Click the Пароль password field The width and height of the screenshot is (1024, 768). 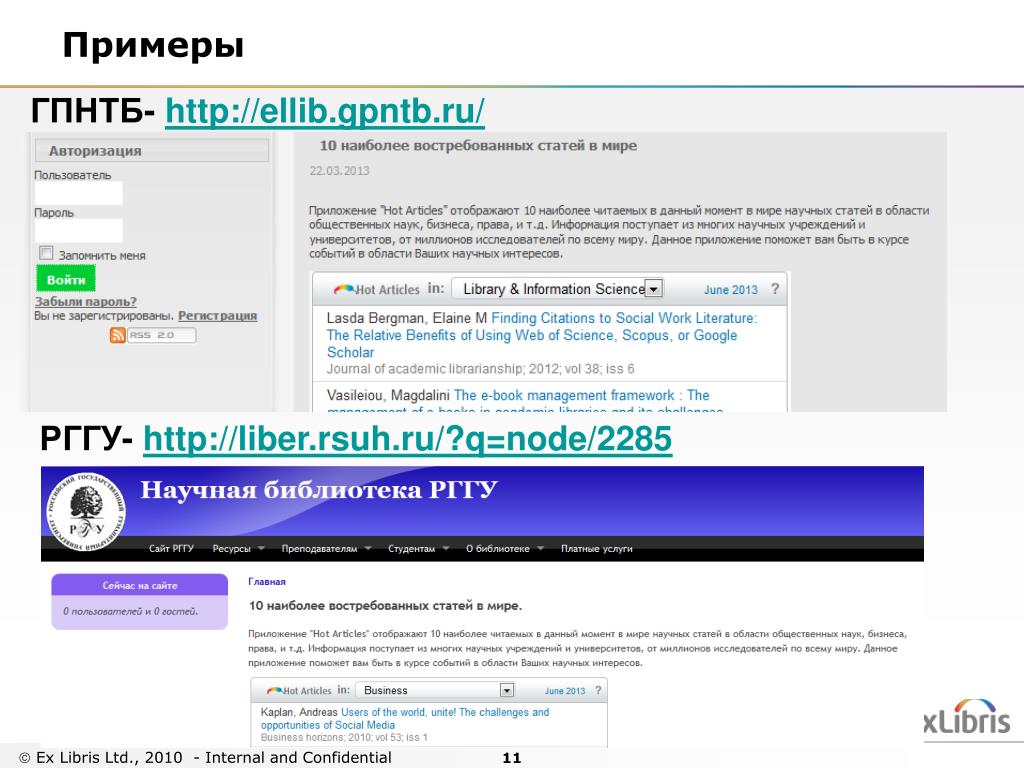(78, 231)
